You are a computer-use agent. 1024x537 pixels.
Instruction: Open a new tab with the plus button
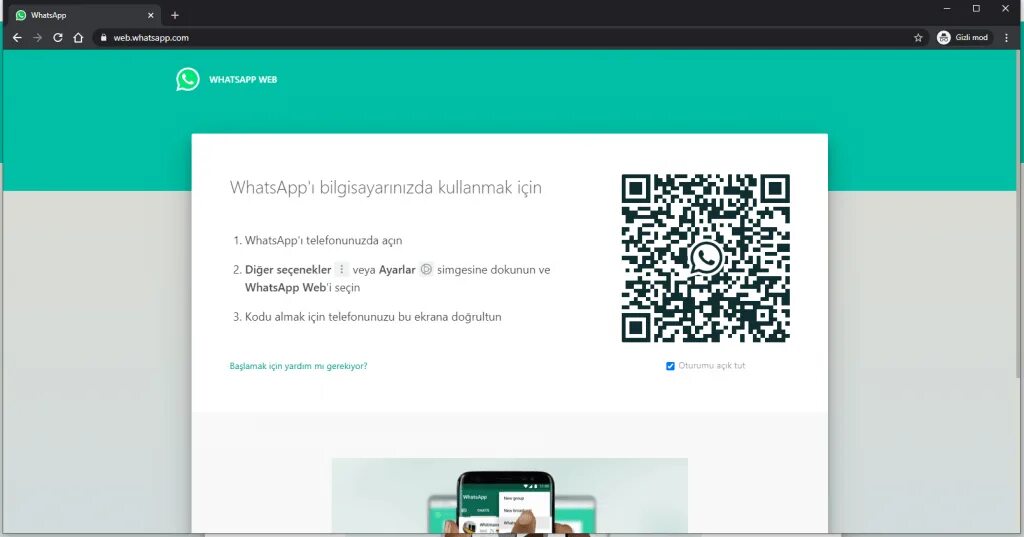175,15
